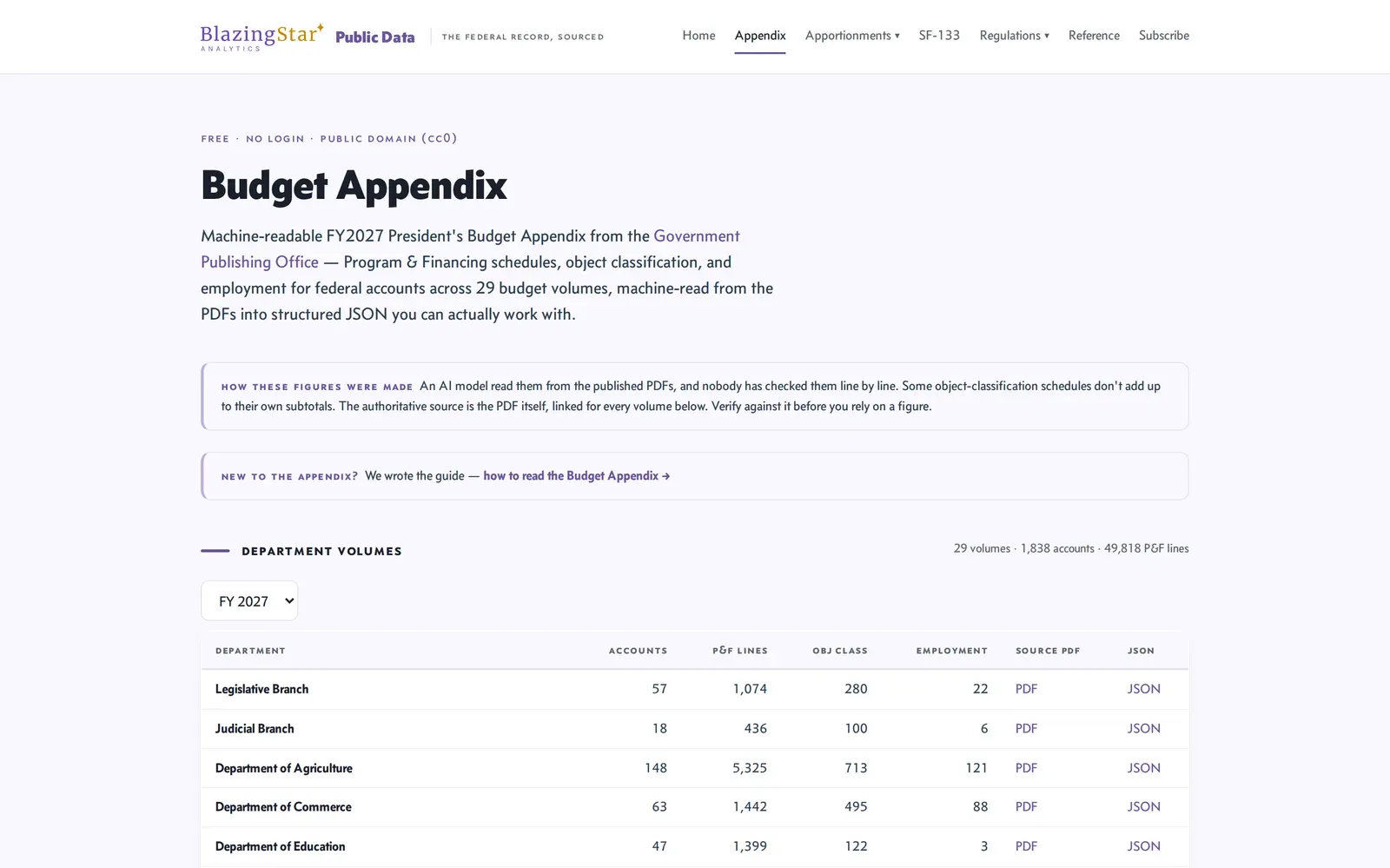Click the 713 Obj Class value
This screenshot has width=1390, height=868.
856,768
